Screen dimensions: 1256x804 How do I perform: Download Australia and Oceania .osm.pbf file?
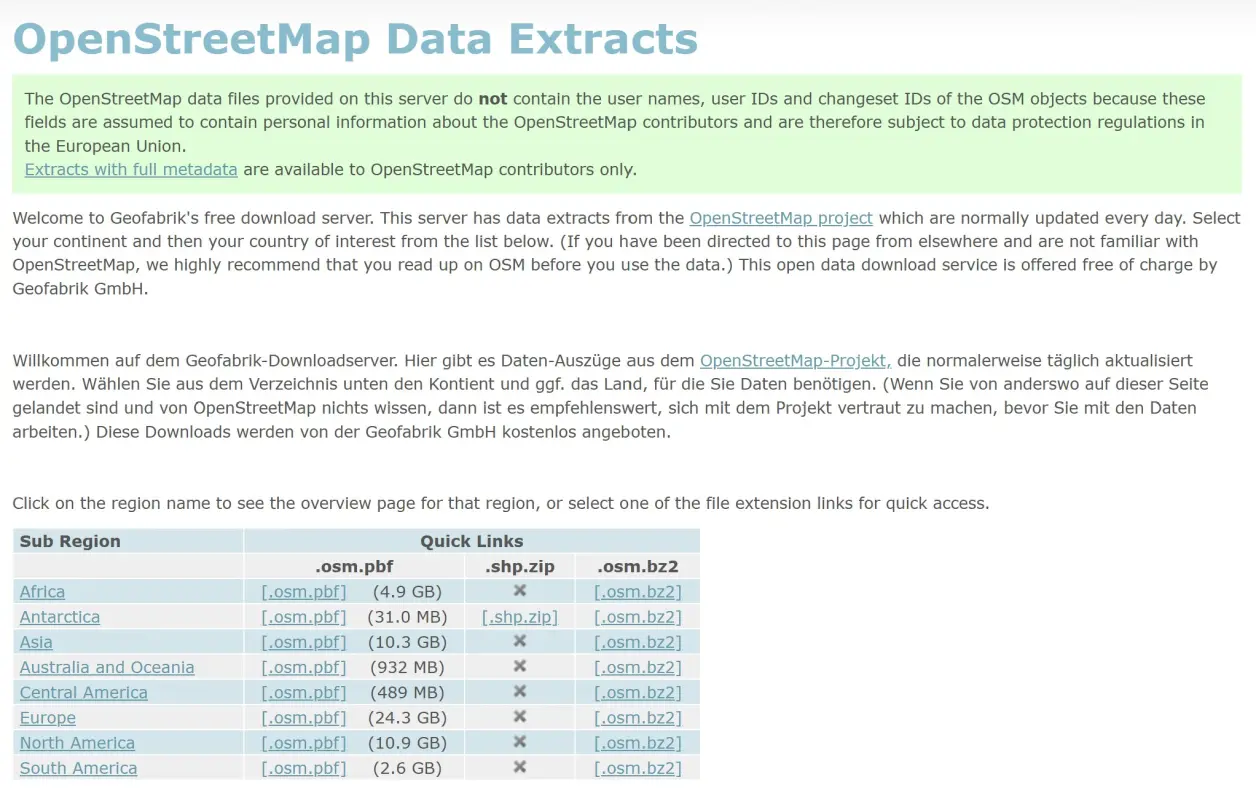pyautogui.click(x=304, y=667)
